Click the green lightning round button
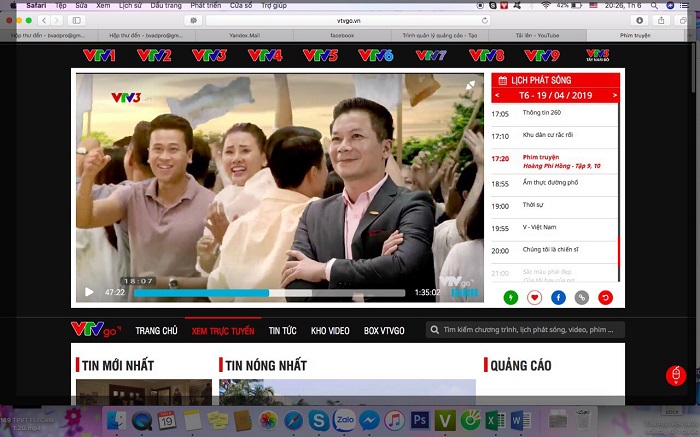The width and height of the screenshot is (700, 437). (511, 297)
